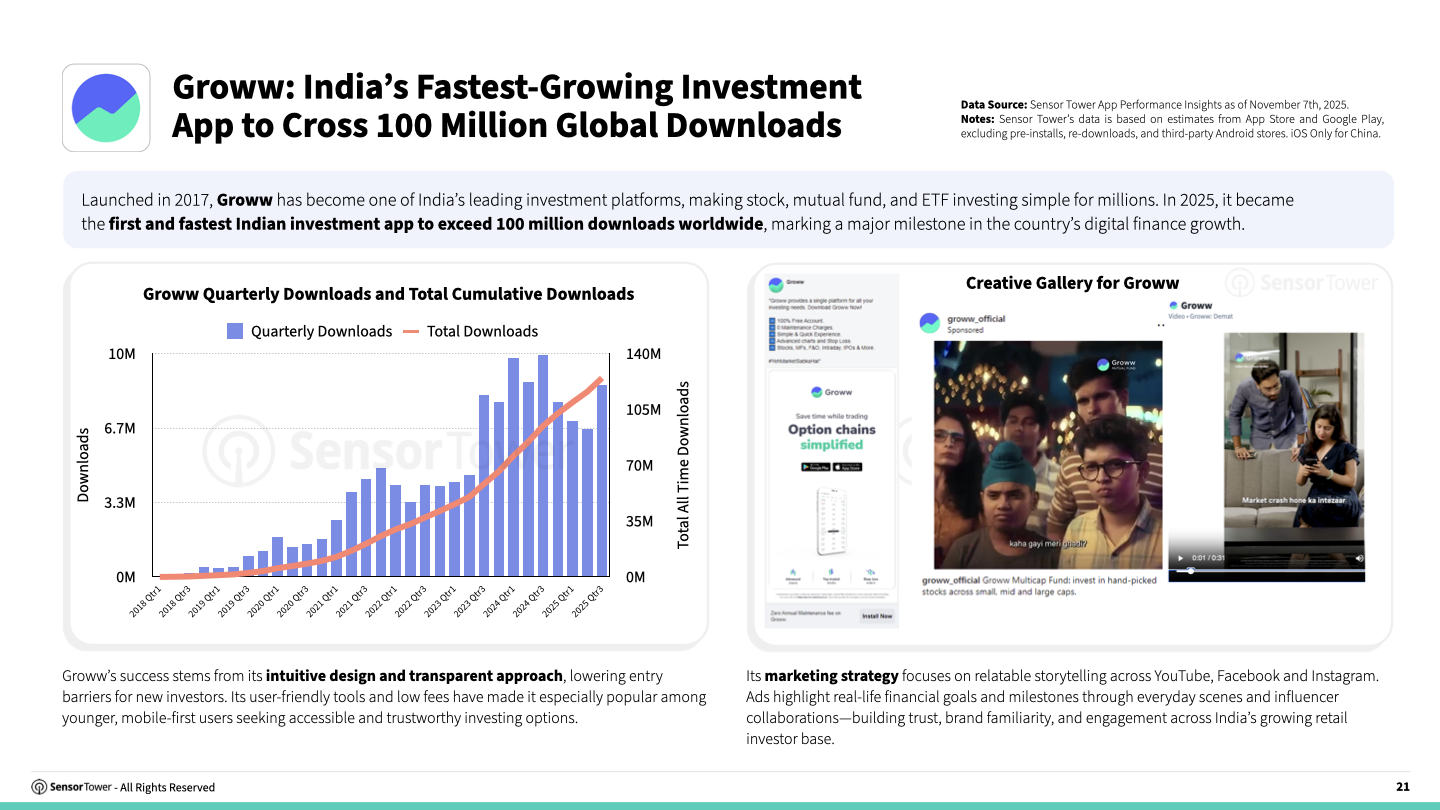Click the Google Play badge in the Option chains ad
The width and height of the screenshot is (1440, 810).
point(817,467)
